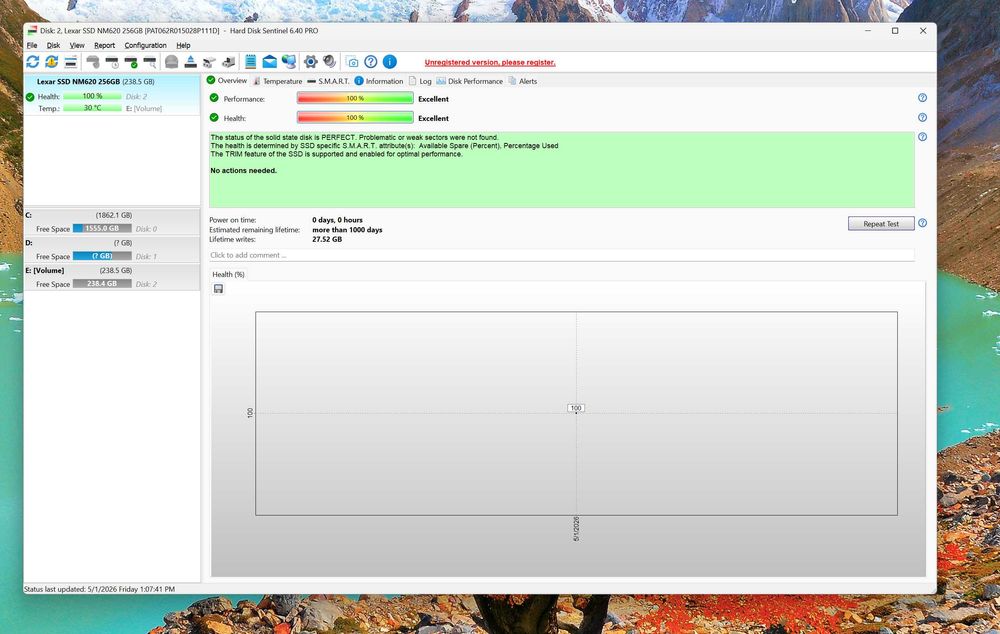Click the E: free space 238.4 GB bar
The width and height of the screenshot is (1000, 634).
pos(102,284)
